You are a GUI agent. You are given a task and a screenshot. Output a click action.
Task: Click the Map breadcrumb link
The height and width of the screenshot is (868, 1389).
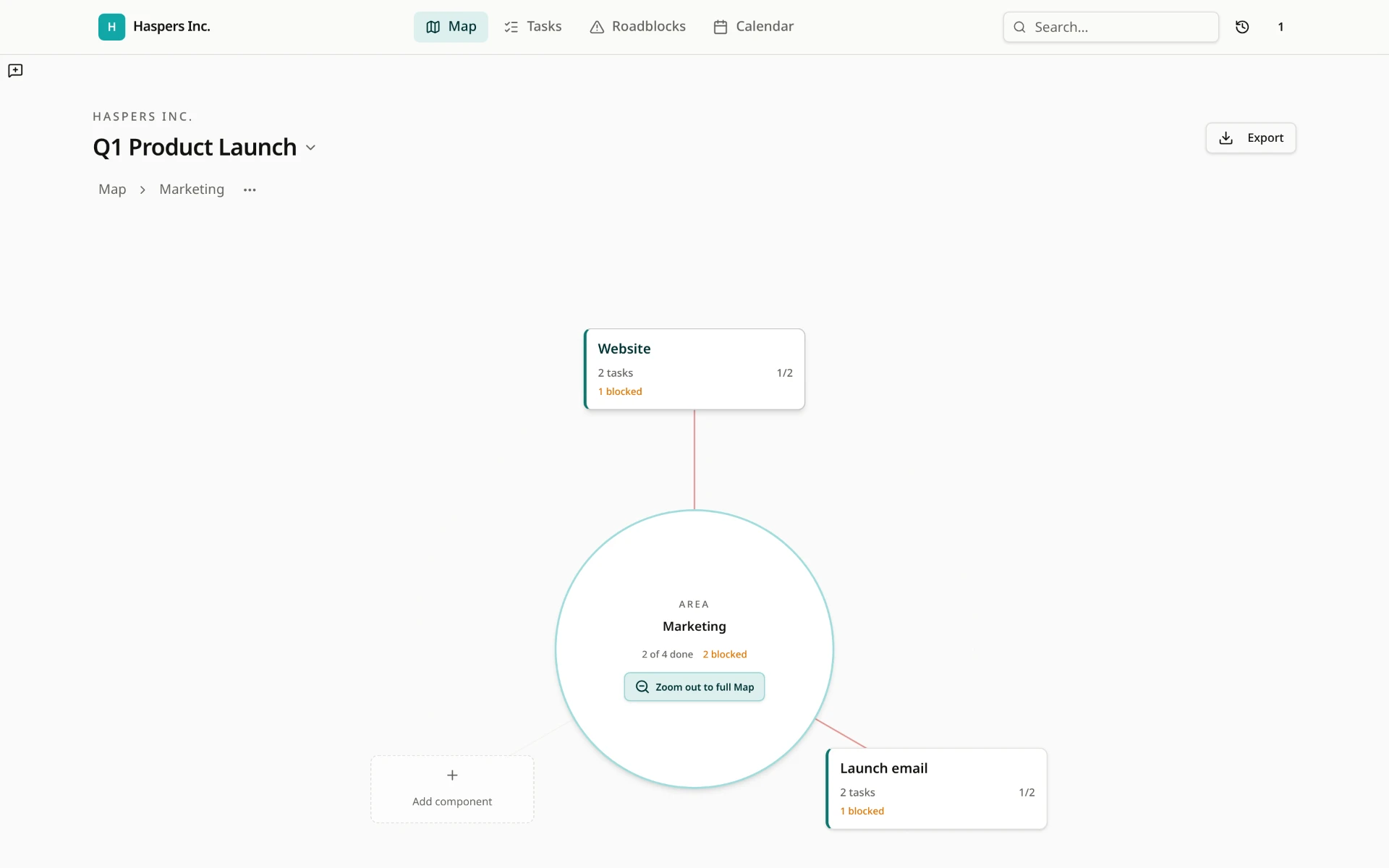click(112, 190)
